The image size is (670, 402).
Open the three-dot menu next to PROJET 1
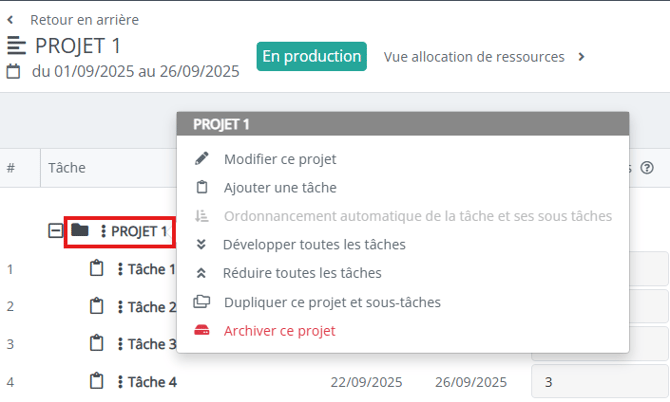coord(103,232)
